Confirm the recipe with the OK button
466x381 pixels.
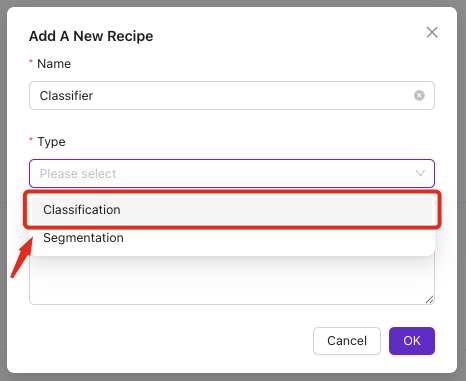[412, 341]
